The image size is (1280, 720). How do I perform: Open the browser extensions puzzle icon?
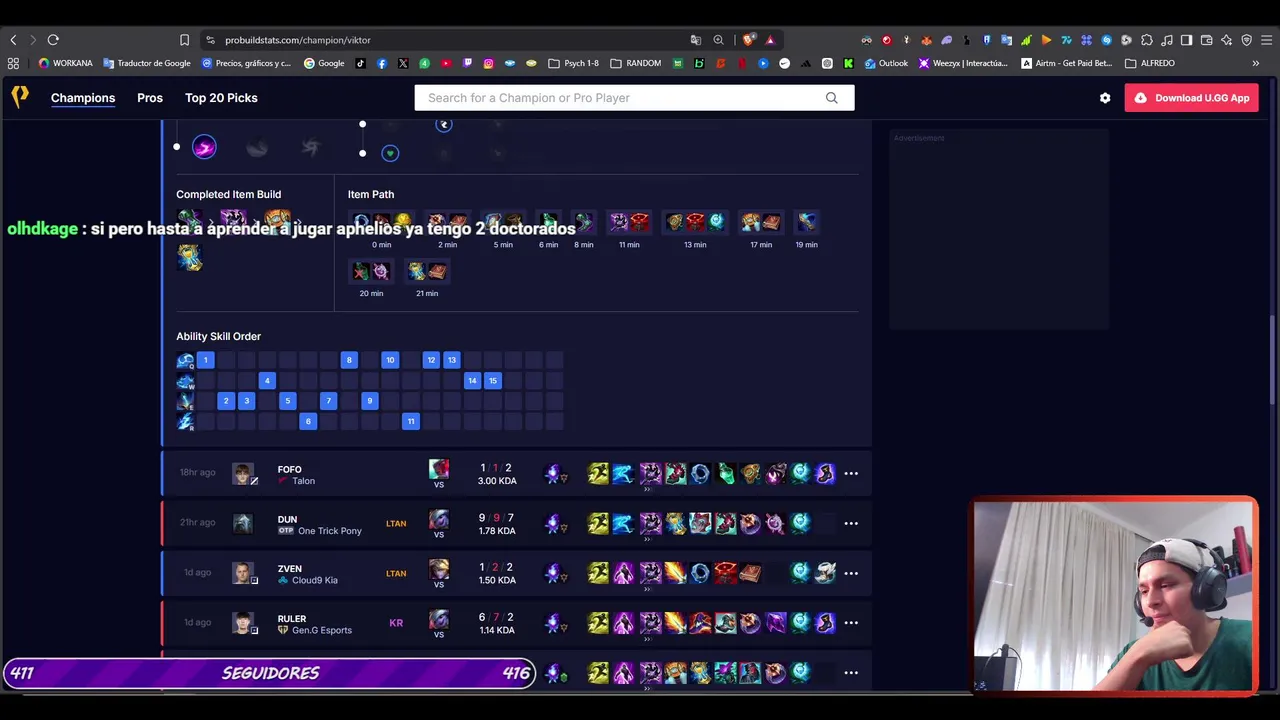tap(1147, 40)
